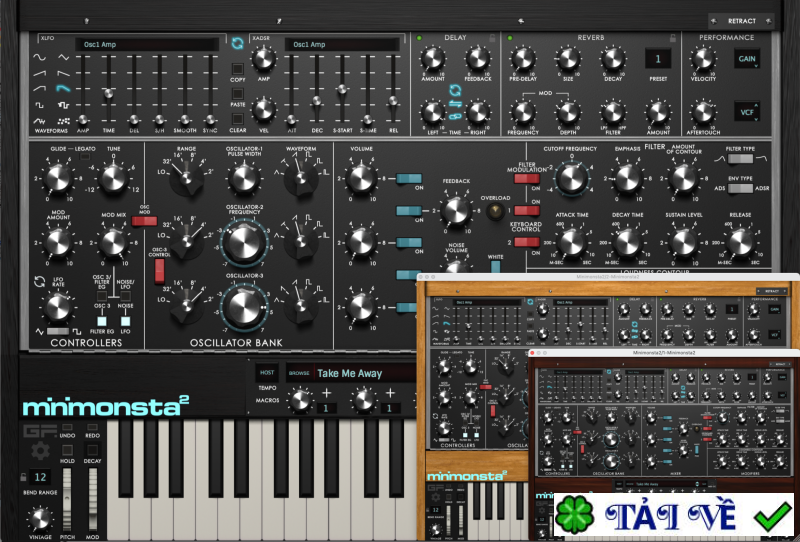The image size is (800, 542).
Task: Click the Cutoff Frequency knob
Action: click(571, 178)
